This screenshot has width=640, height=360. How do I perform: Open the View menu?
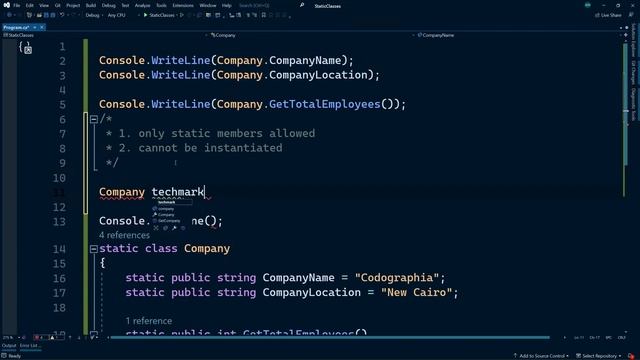(44, 6)
